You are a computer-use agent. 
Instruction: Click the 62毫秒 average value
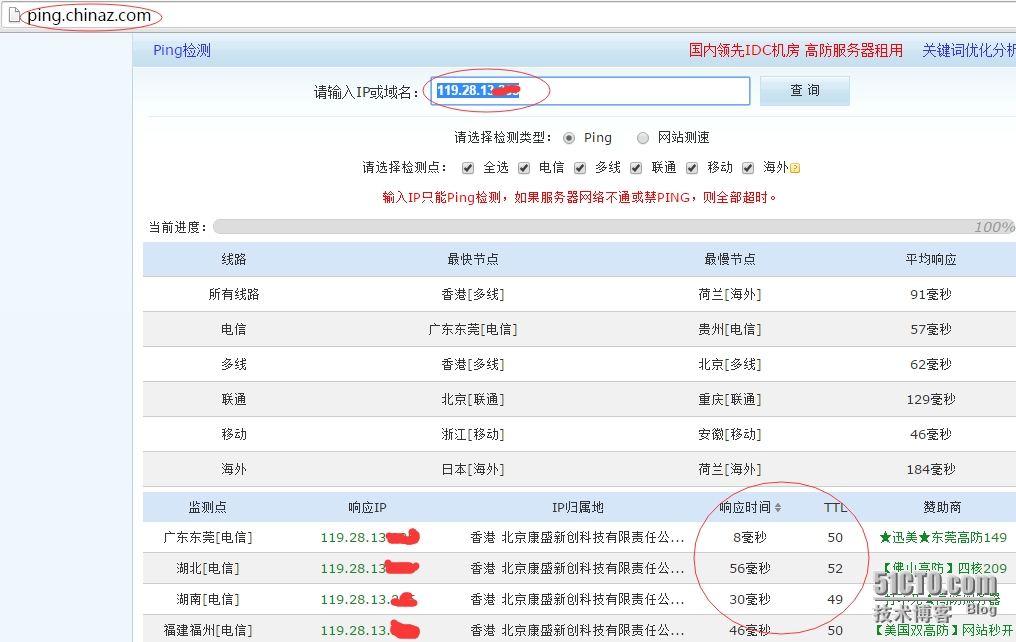tap(931, 364)
